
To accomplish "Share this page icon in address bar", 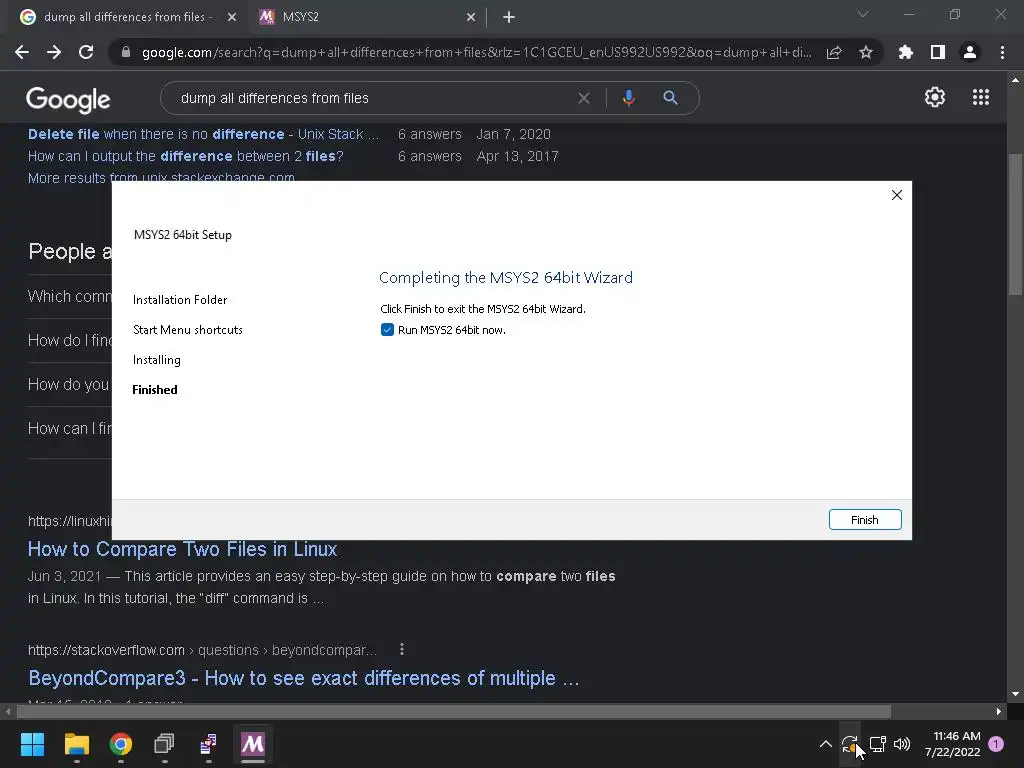I will pos(834,52).
